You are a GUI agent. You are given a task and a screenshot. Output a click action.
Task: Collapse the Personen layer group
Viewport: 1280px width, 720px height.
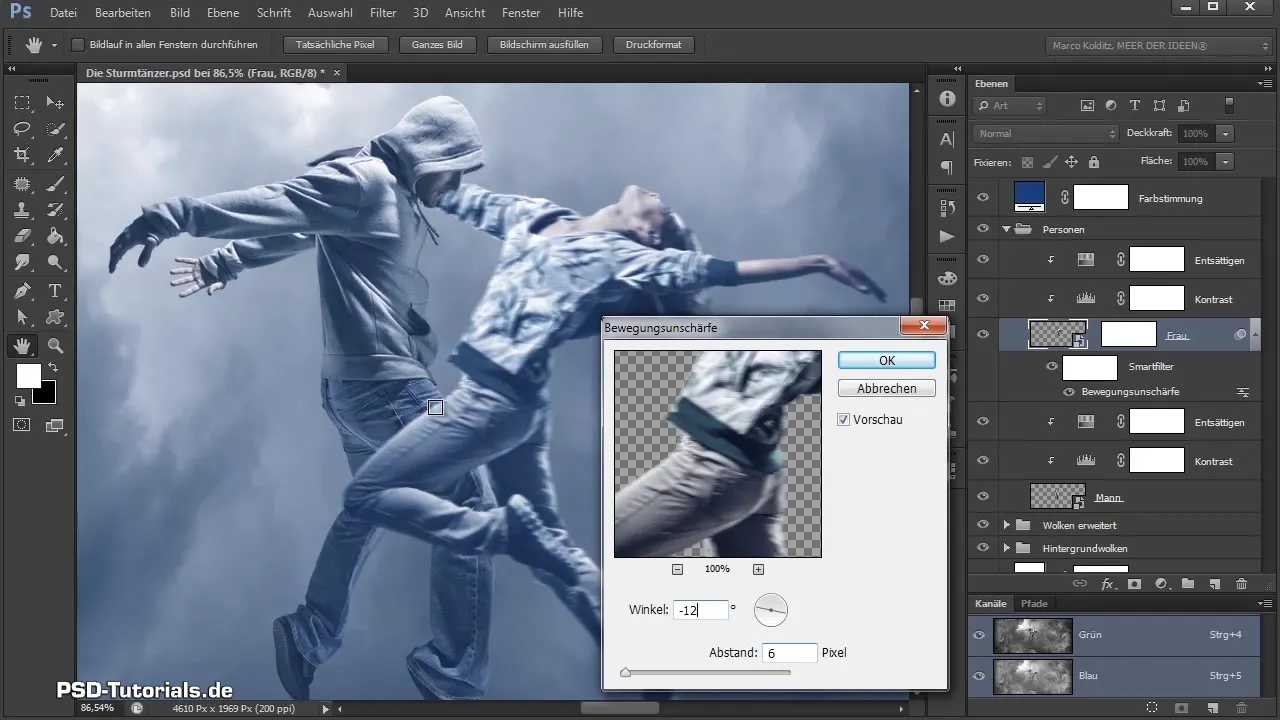[1007, 229]
